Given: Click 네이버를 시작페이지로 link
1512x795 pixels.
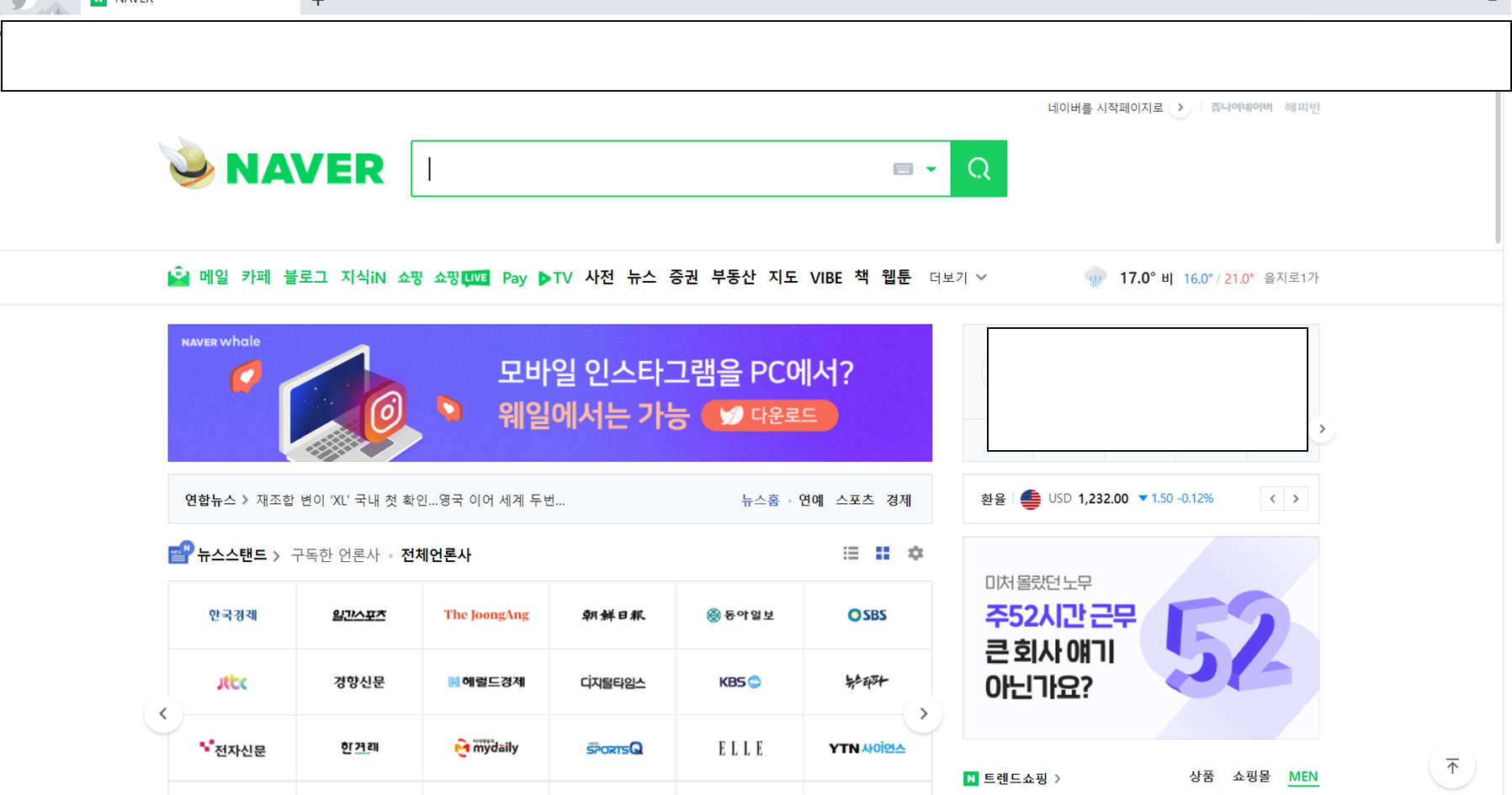Looking at the screenshot, I should [1106, 108].
